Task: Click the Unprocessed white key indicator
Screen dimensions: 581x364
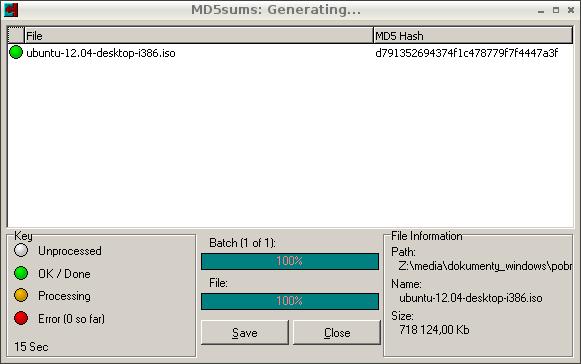Action: (x=21, y=250)
